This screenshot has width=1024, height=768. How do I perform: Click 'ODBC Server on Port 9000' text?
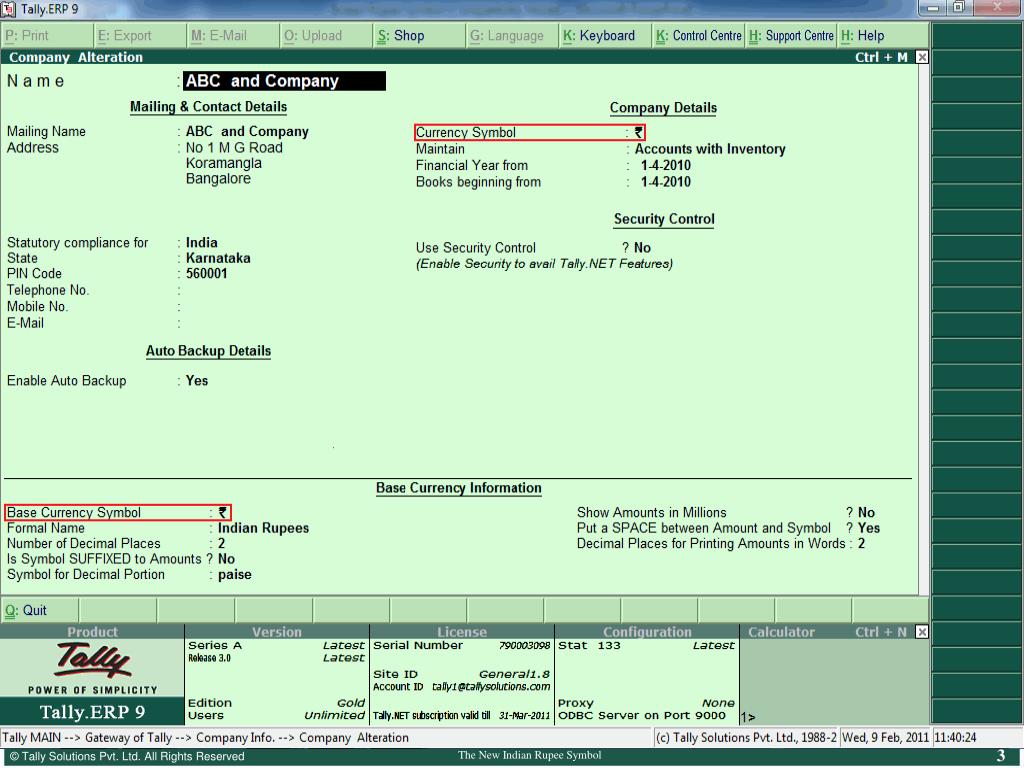coord(641,716)
